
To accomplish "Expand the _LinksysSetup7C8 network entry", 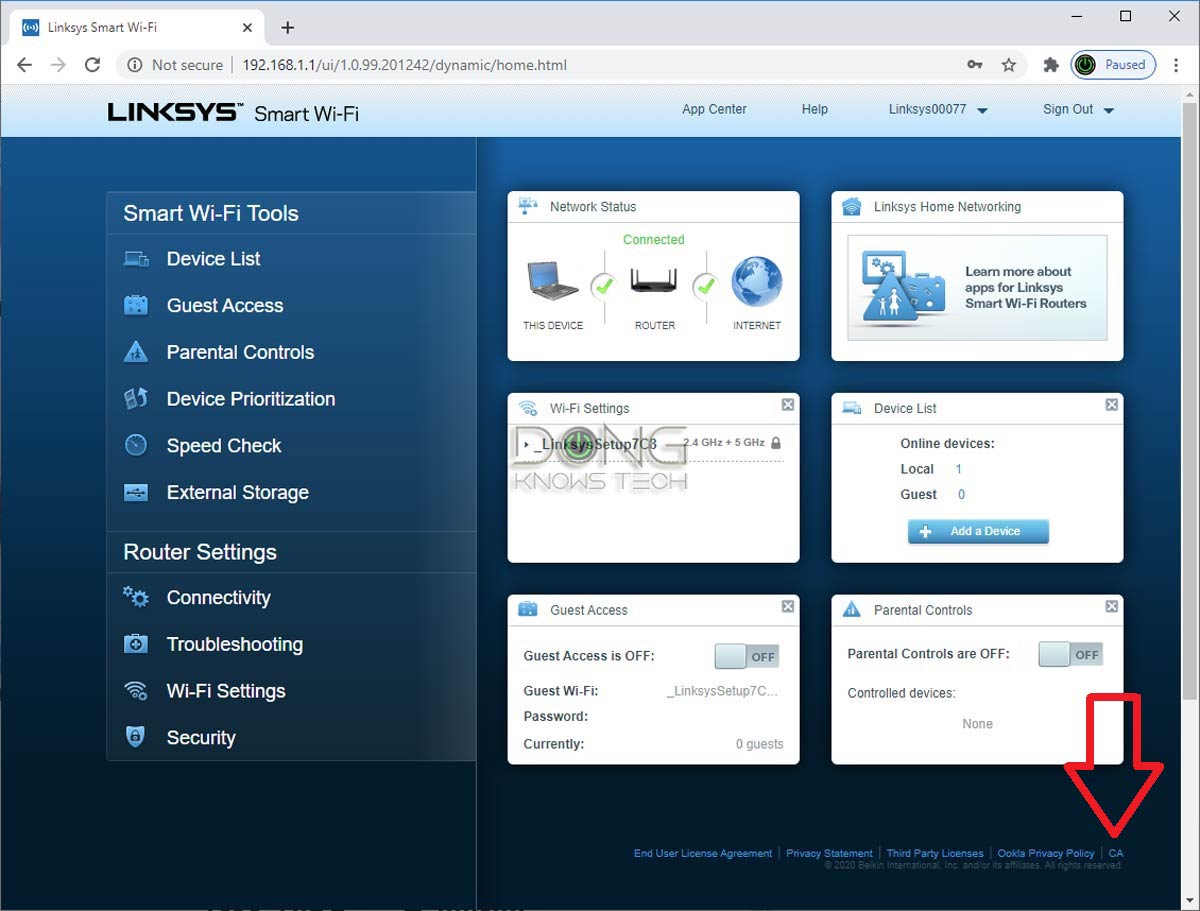I will [x=526, y=443].
